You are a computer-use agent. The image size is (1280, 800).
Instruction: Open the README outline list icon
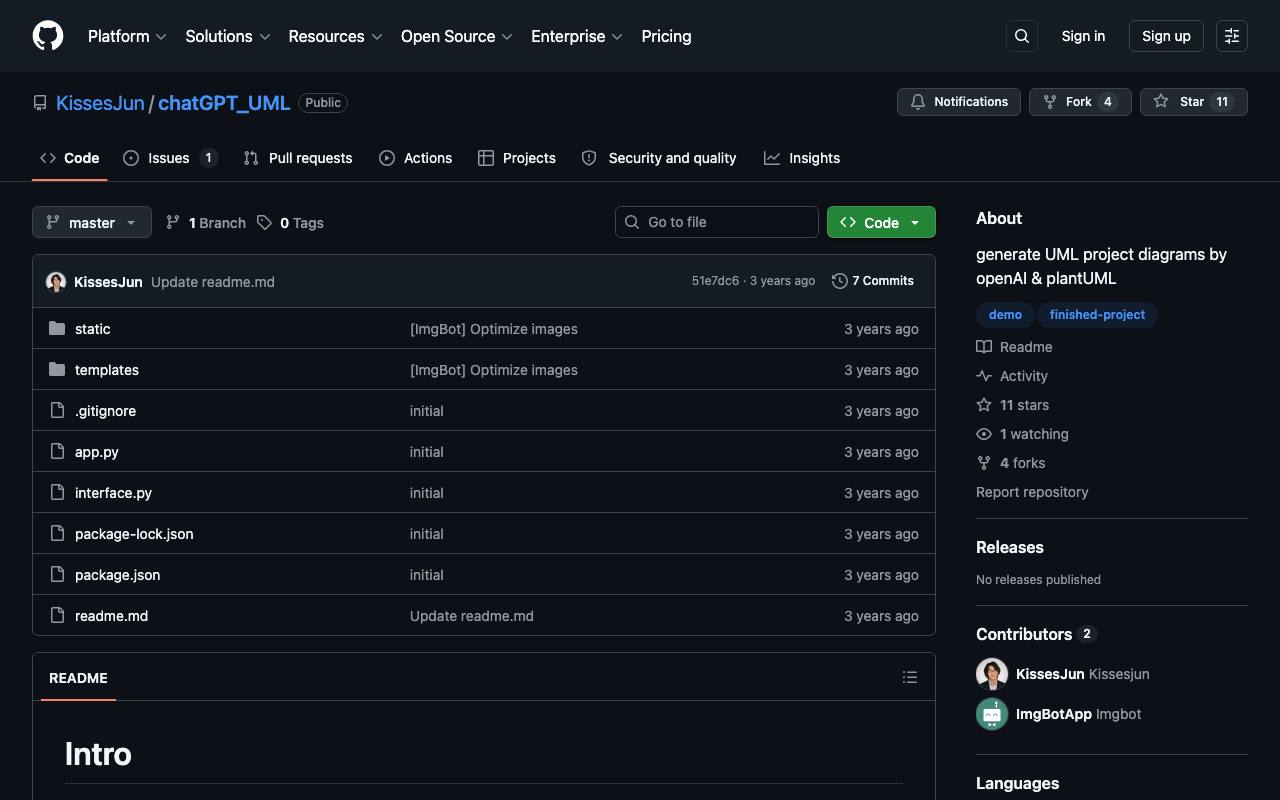[x=910, y=677]
